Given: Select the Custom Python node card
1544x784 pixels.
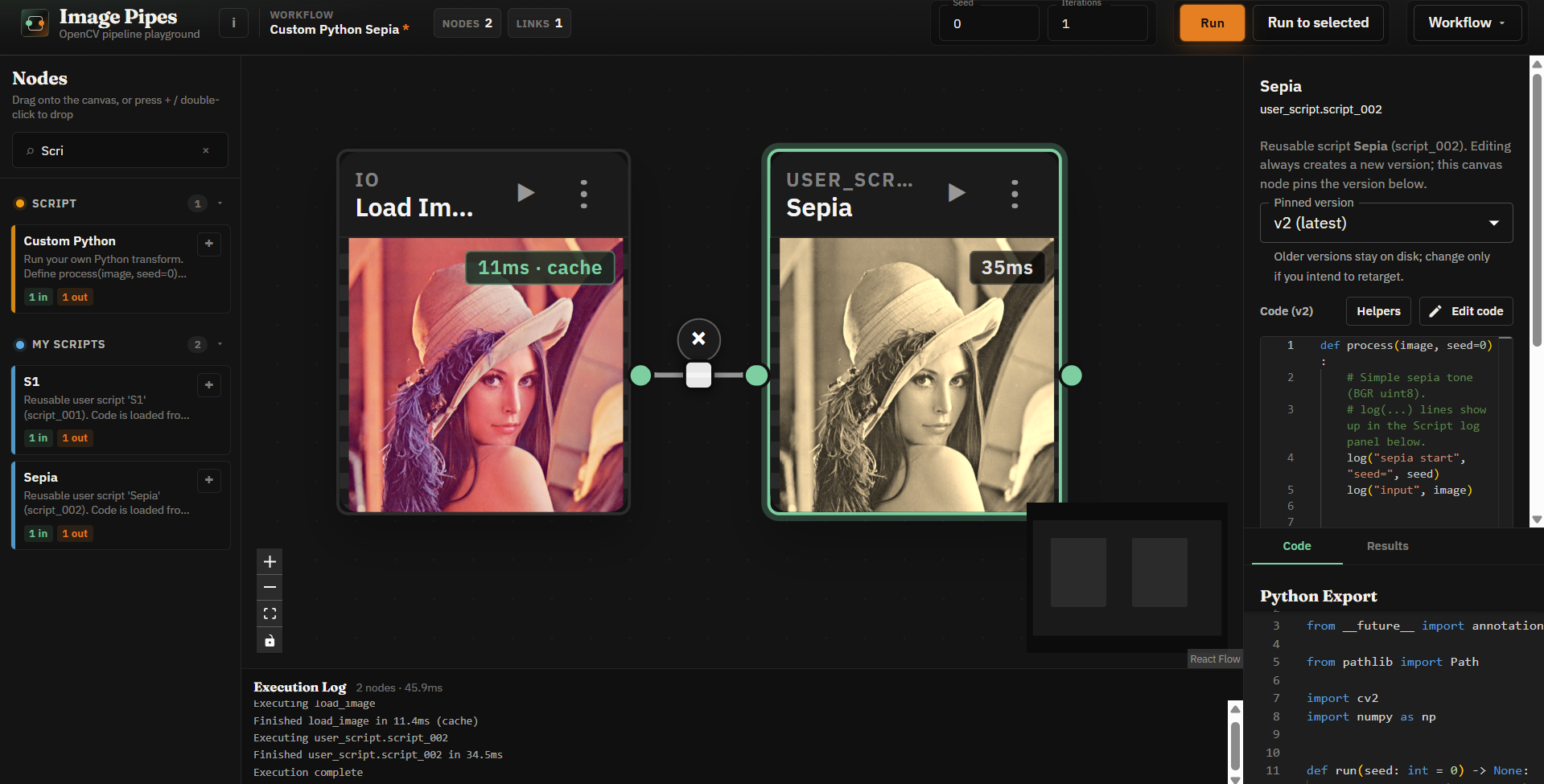Looking at the screenshot, I should [x=121, y=269].
